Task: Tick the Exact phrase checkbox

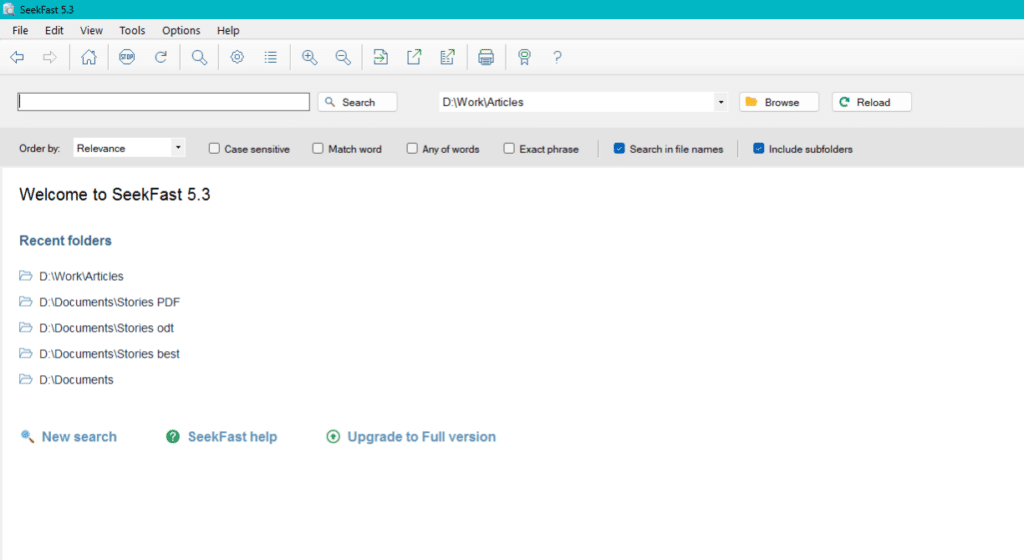Action: 509,148
